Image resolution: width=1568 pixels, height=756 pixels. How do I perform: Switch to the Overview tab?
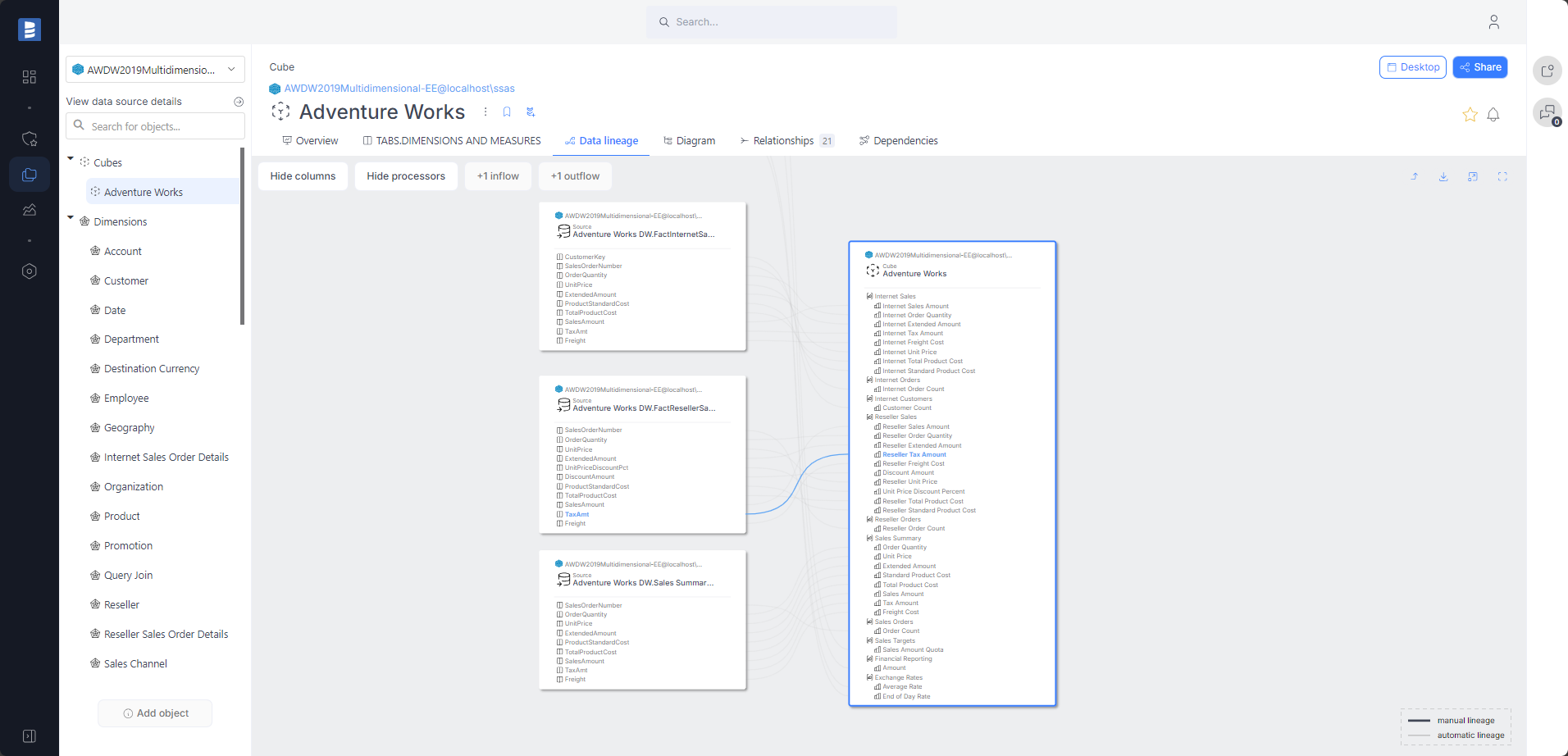click(310, 141)
